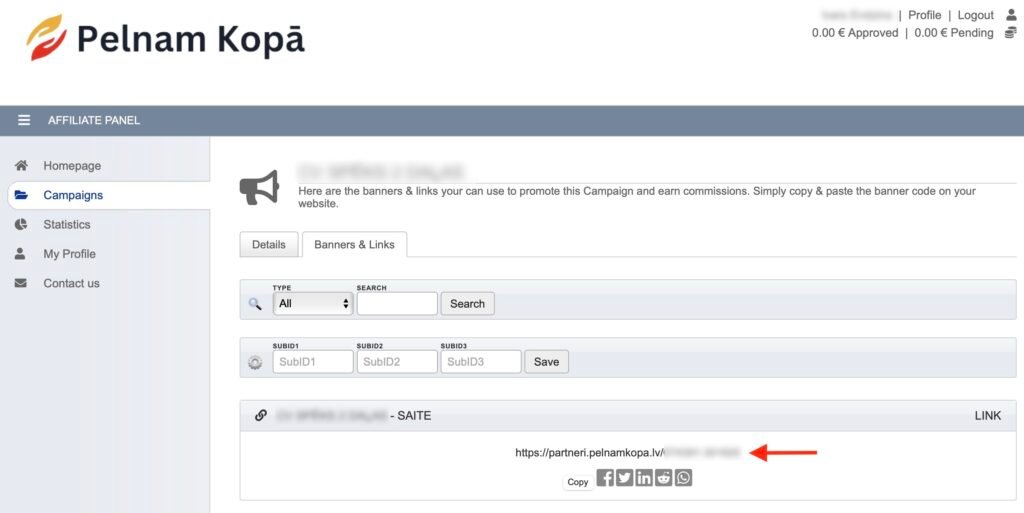Screen dimensions: 1024x513
Task: Click into the Search text field
Action: [x=396, y=303]
